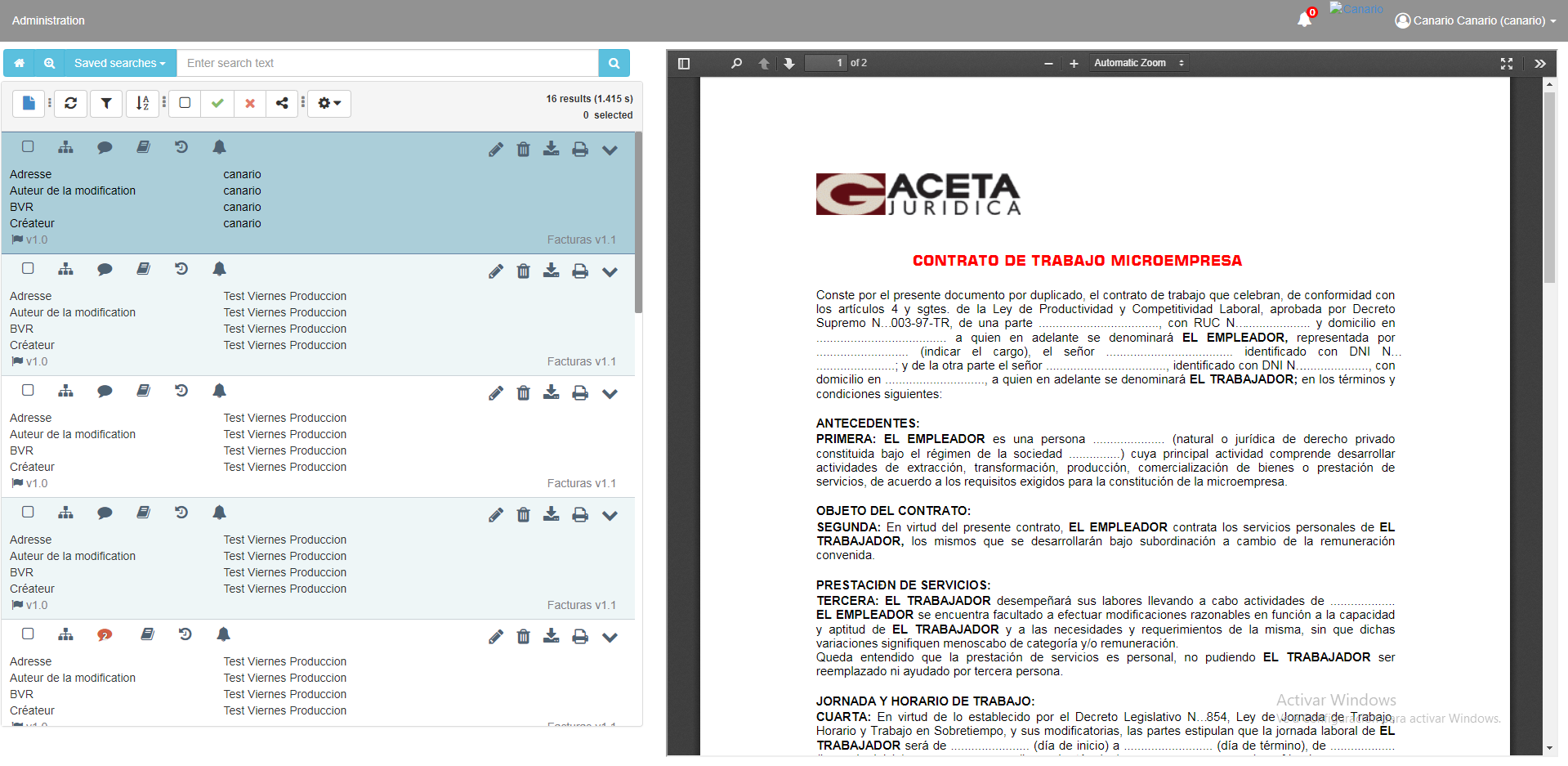Switch PDF to presentation mode

pyautogui.click(x=1507, y=63)
